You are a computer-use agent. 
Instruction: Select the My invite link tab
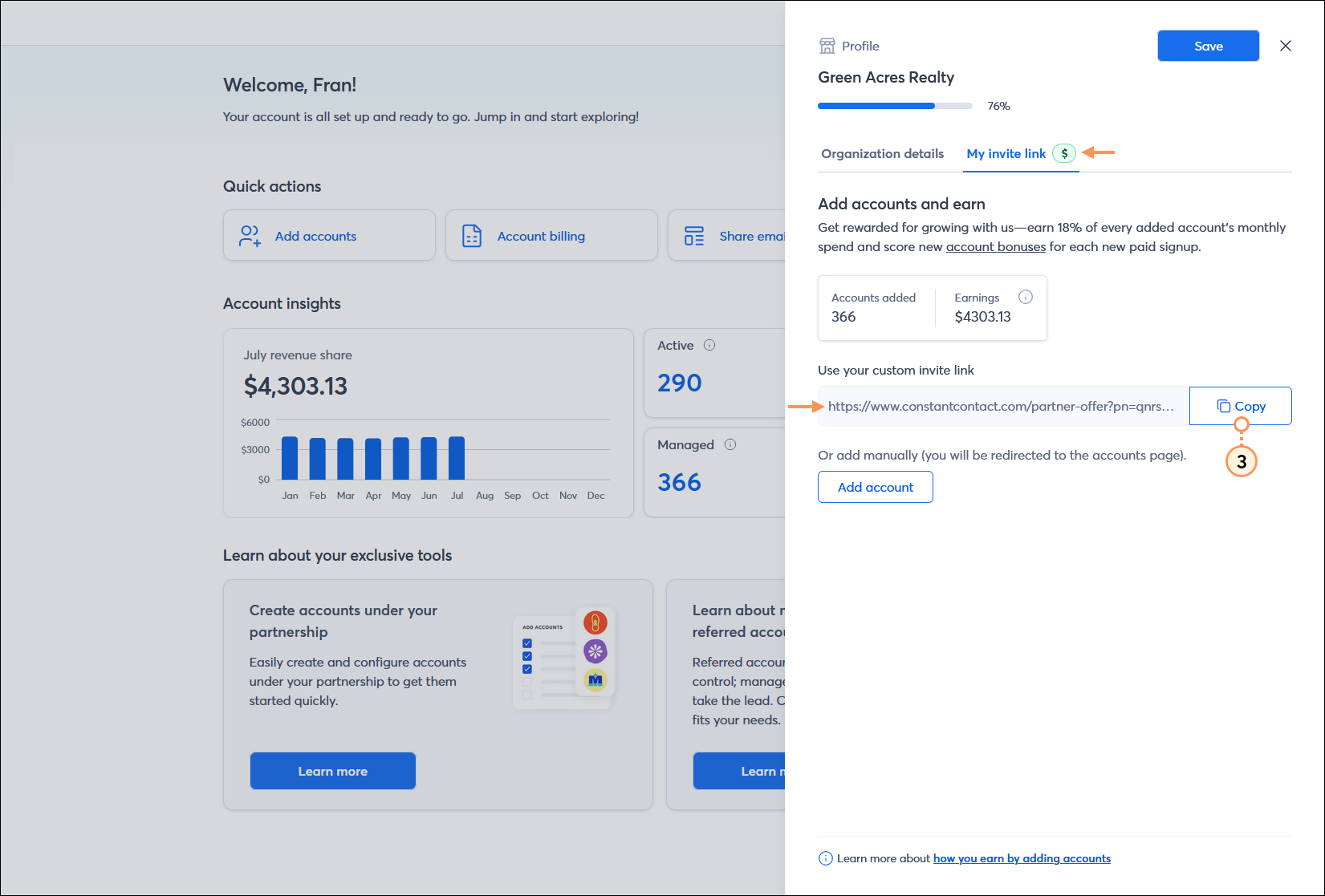tap(1006, 153)
